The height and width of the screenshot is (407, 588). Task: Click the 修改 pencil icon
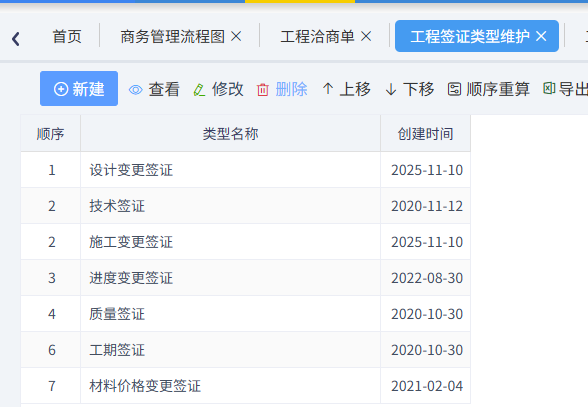click(199, 90)
